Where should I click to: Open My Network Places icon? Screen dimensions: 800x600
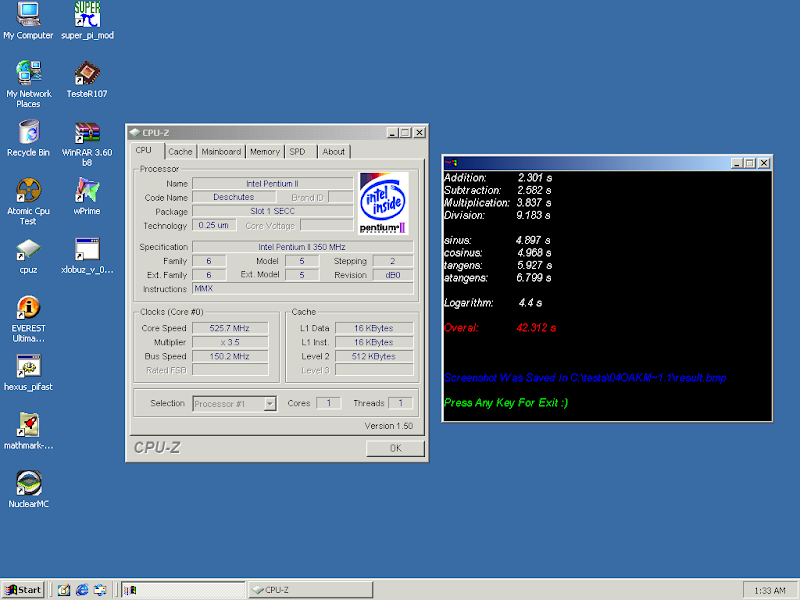point(28,84)
